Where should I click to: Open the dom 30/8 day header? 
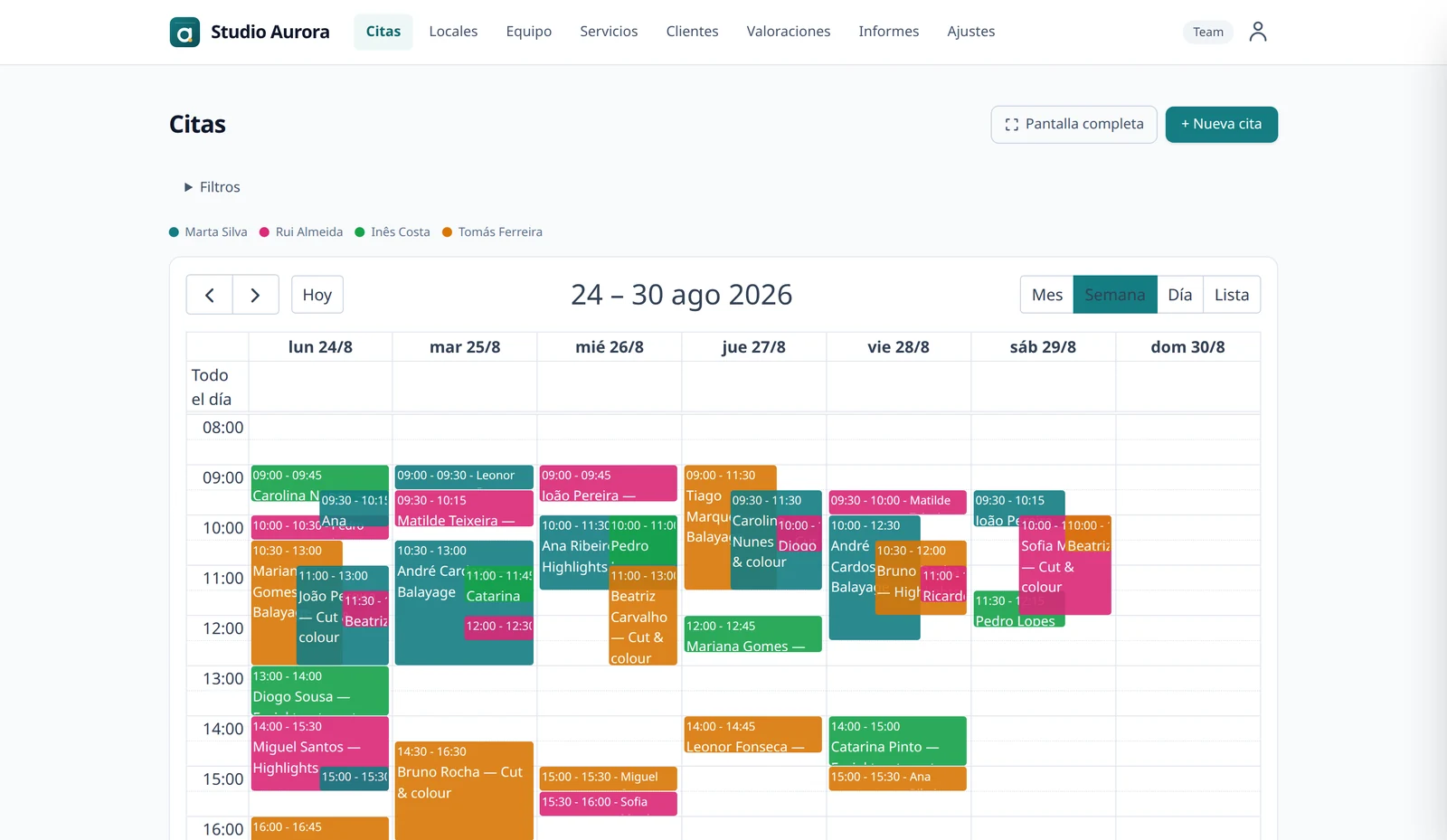click(1187, 347)
